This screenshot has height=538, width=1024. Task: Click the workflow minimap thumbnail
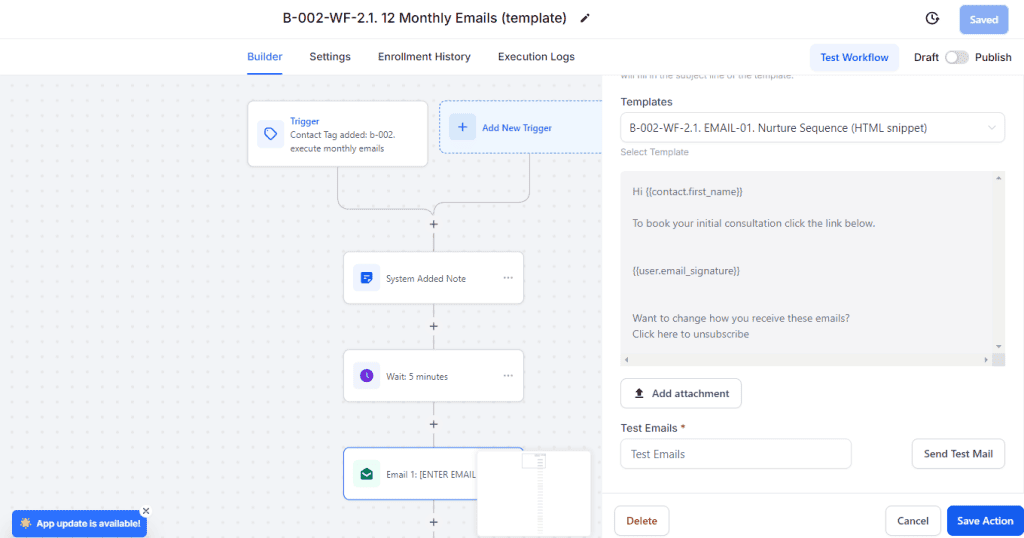point(534,494)
